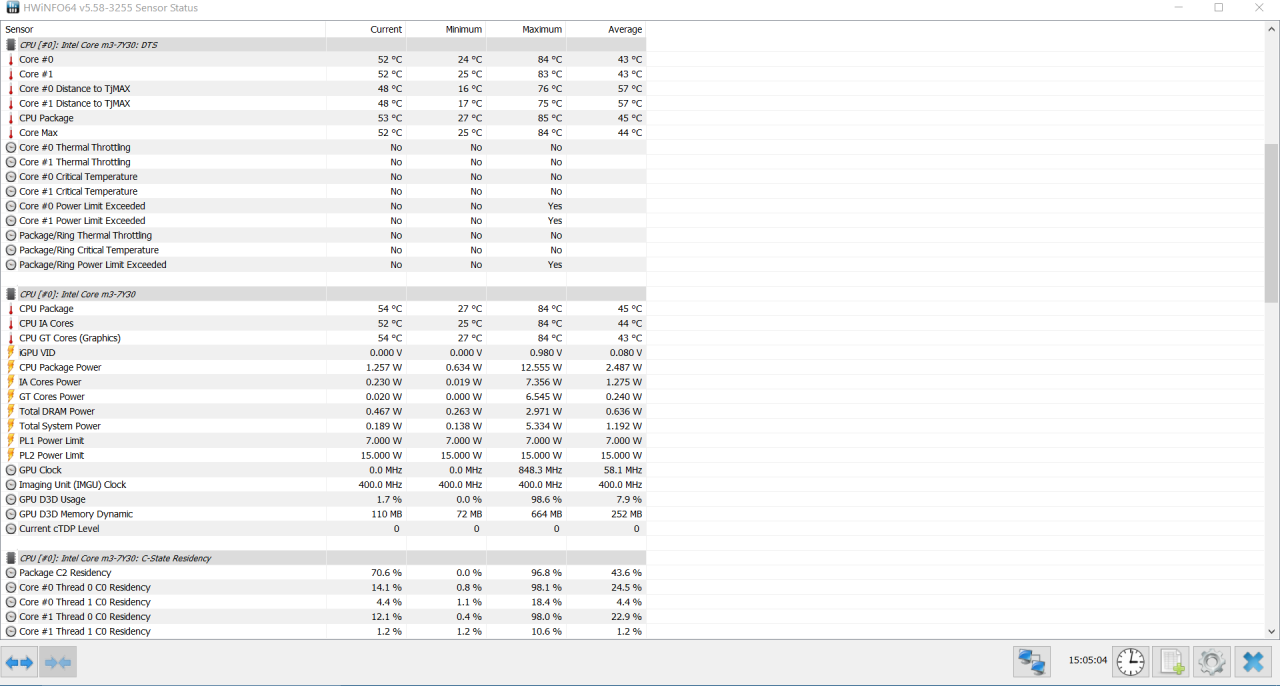The height and width of the screenshot is (686, 1280).
Task: Select Core #1 Thermal Throttling row
Action: tap(323, 162)
